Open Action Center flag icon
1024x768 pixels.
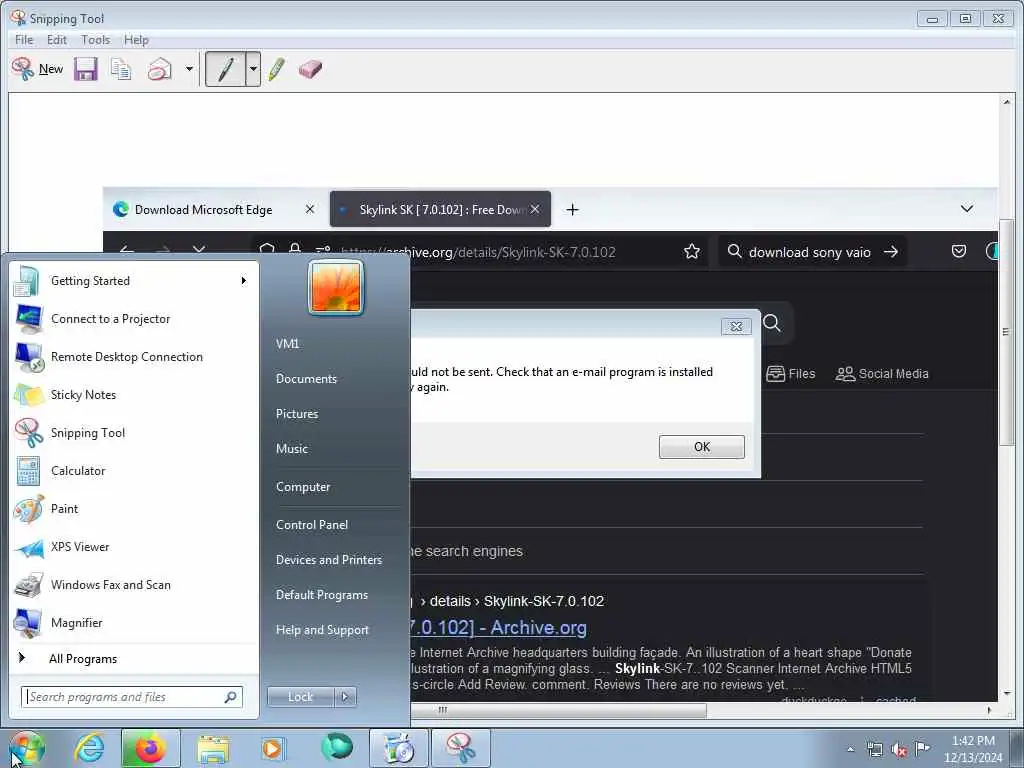923,748
